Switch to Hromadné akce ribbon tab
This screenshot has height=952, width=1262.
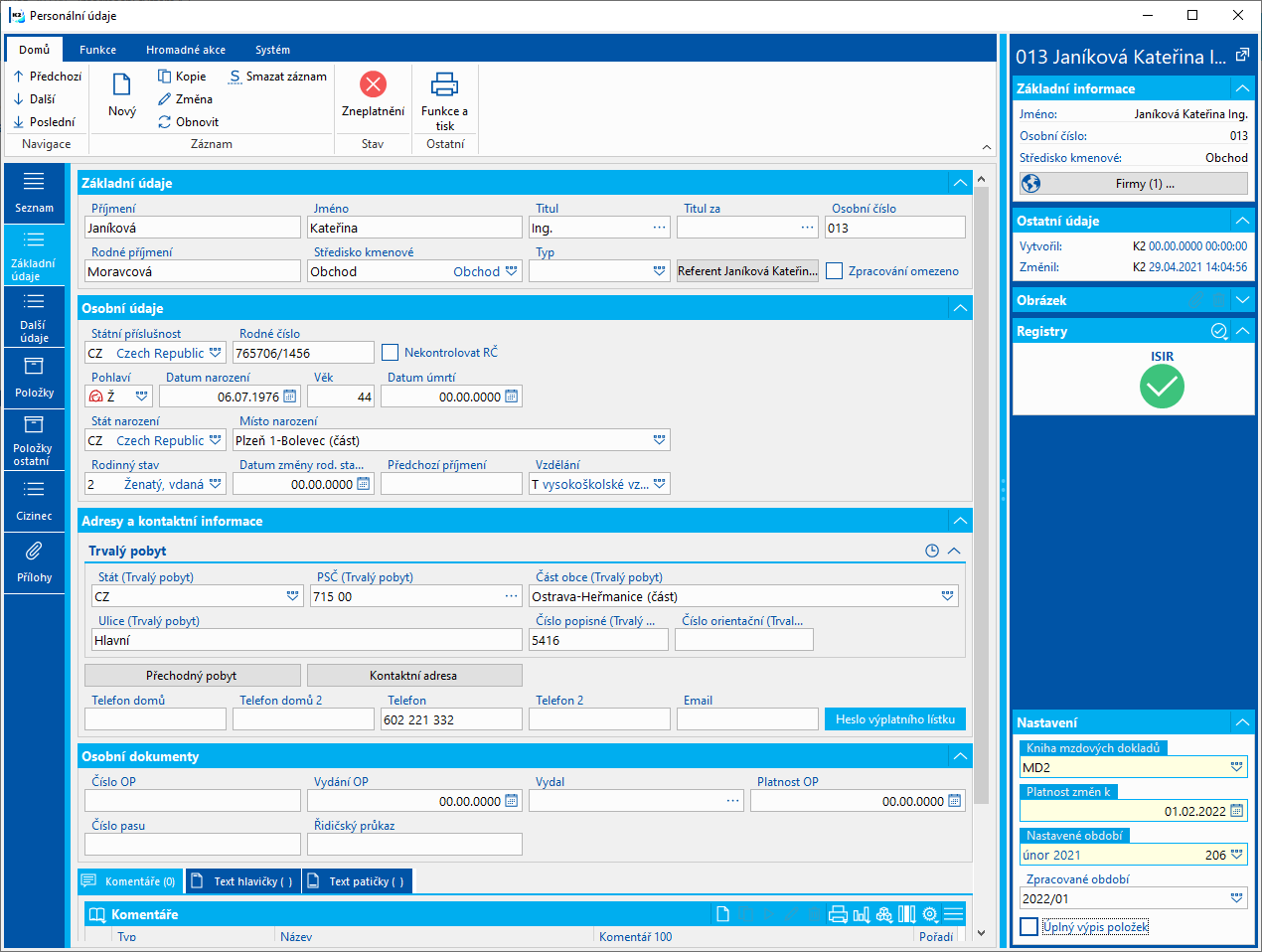pos(186,50)
